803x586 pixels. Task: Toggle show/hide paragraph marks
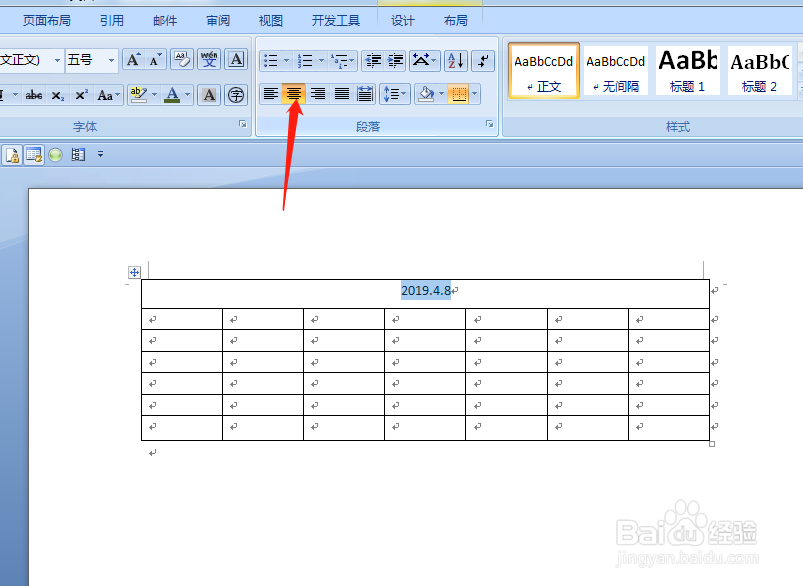point(482,61)
